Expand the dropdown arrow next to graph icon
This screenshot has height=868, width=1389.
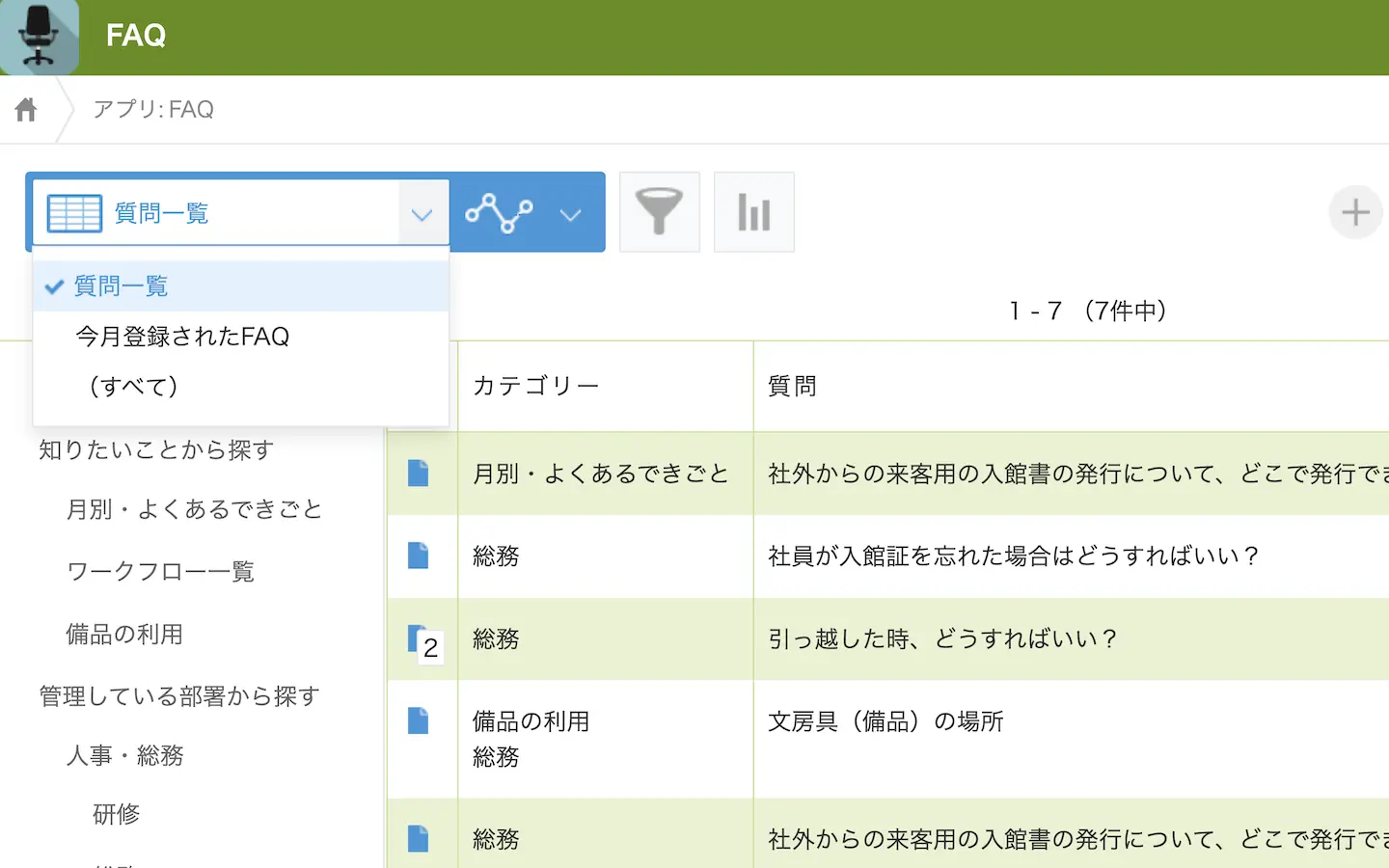571,214
